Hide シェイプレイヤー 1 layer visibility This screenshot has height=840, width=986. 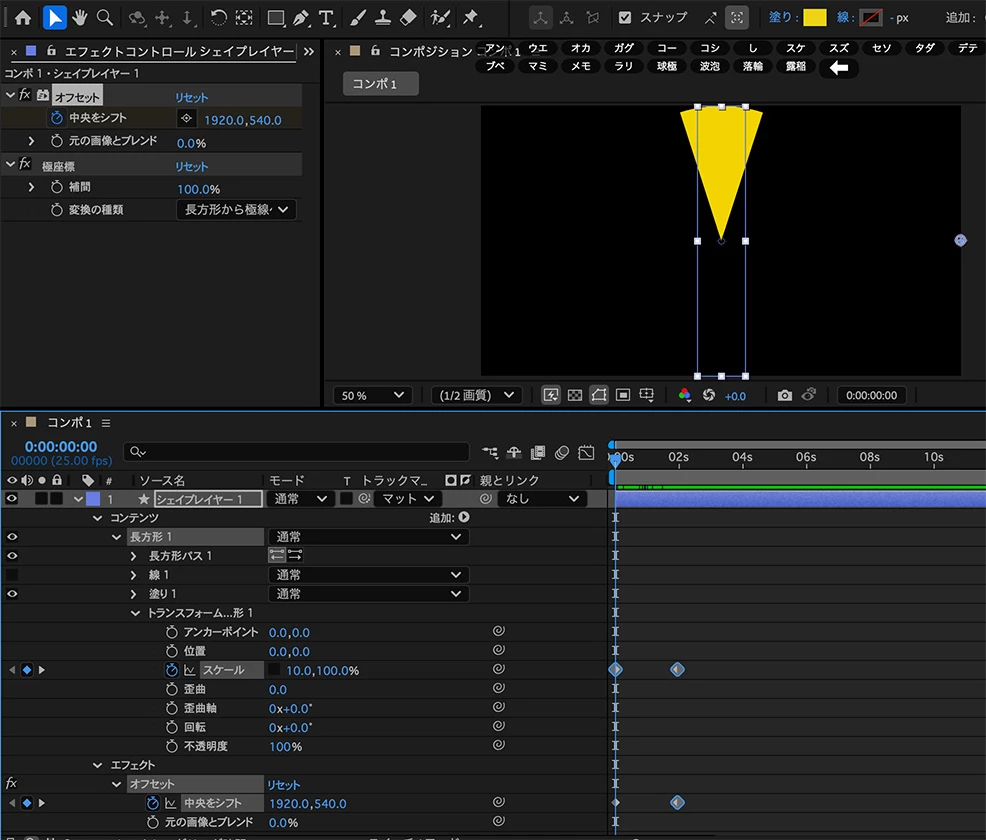pos(11,499)
